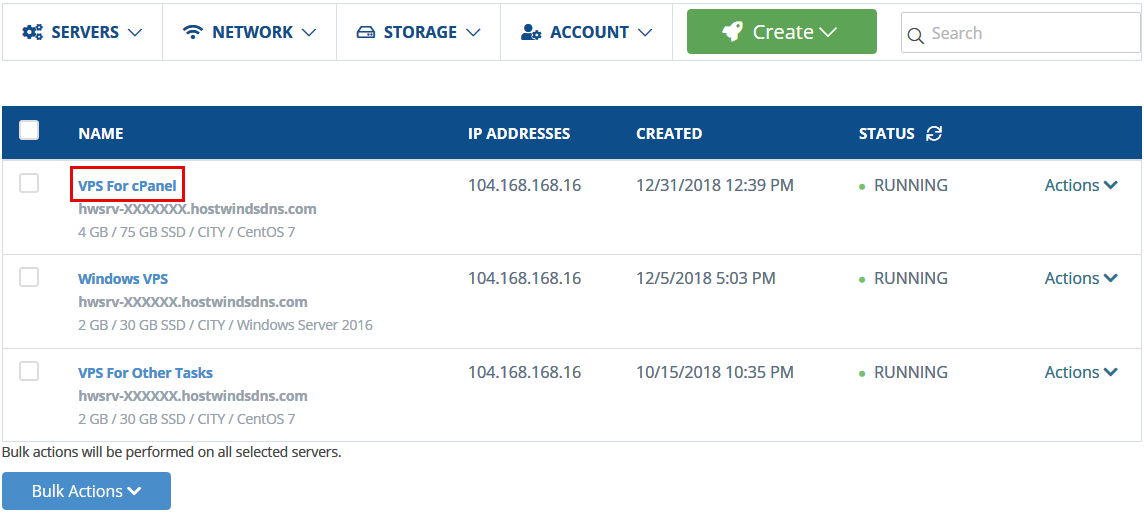Click the Network wifi icon
The width and height of the screenshot is (1144, 514).
click(193, 32)
